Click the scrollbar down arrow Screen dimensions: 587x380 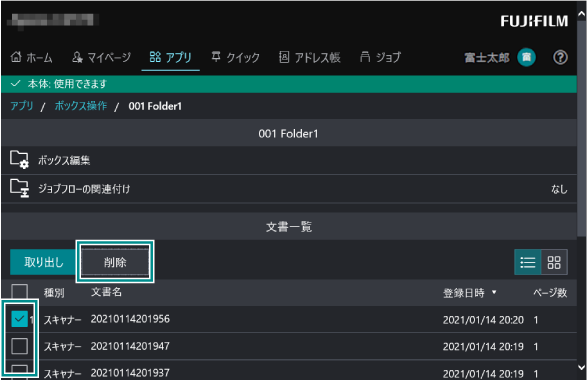tap(581, 367)
